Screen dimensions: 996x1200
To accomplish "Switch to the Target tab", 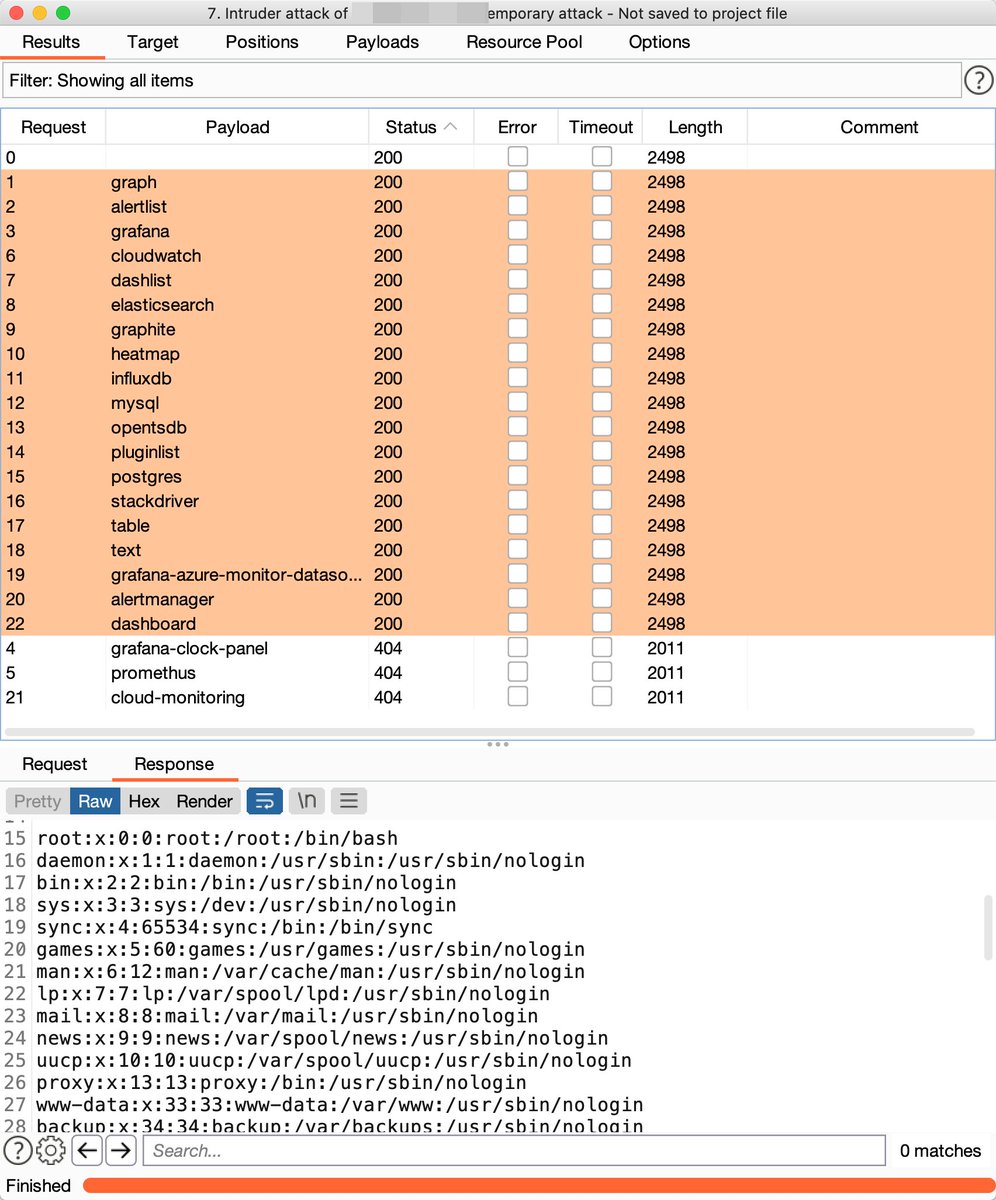I will 153,42.
